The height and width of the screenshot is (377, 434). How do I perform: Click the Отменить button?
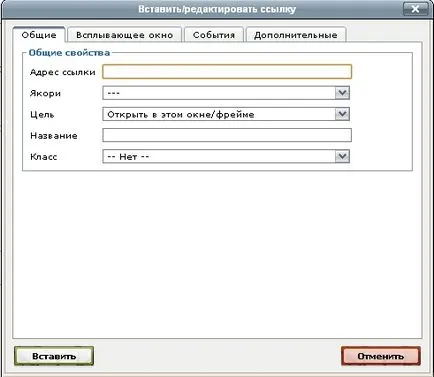[x=381, y=356]
